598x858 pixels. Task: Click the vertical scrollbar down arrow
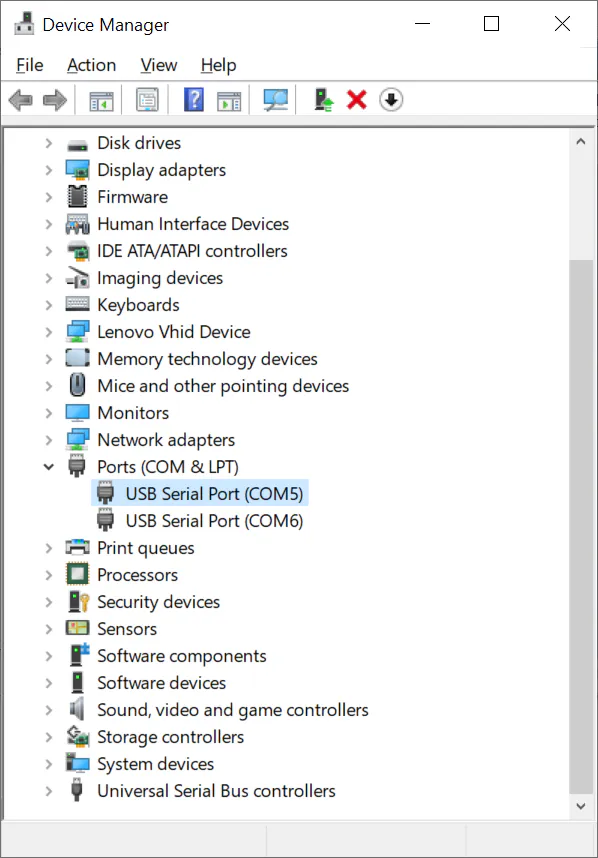(581, 806)
